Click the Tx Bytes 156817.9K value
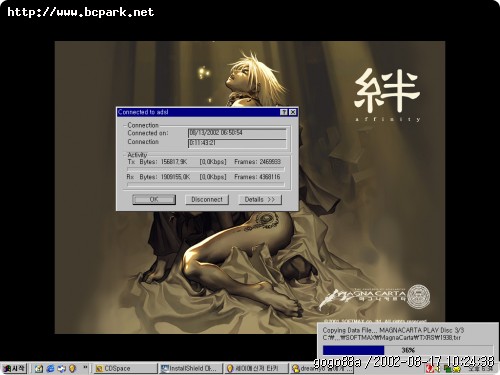Screen dimensions: 500x375 [x=174, y=162]
